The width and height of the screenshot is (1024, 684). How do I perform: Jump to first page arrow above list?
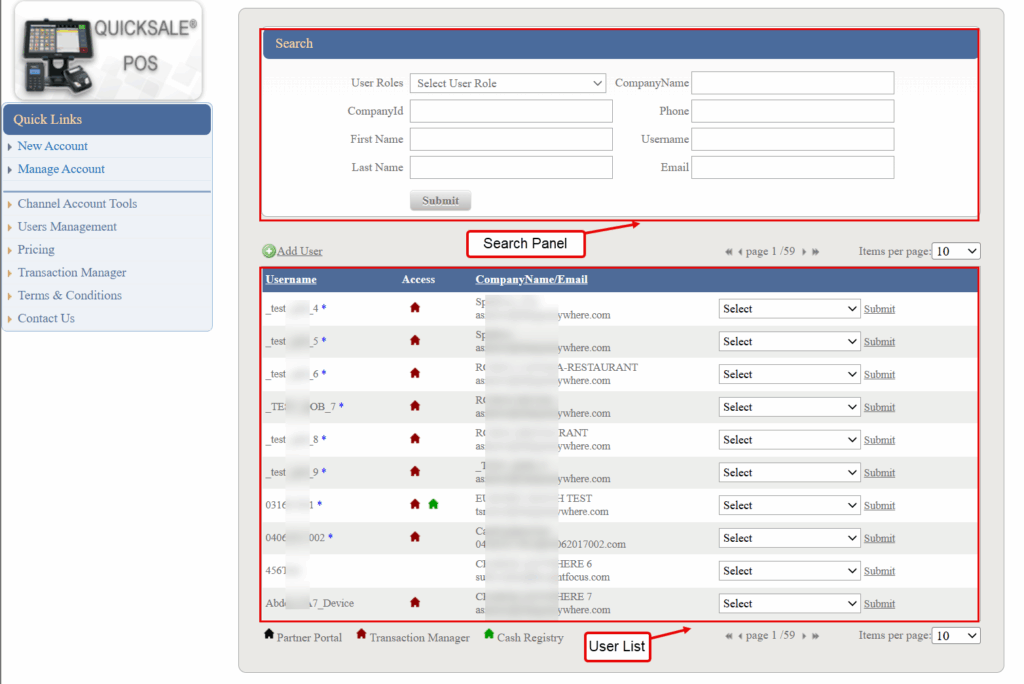tap(729, 252)
